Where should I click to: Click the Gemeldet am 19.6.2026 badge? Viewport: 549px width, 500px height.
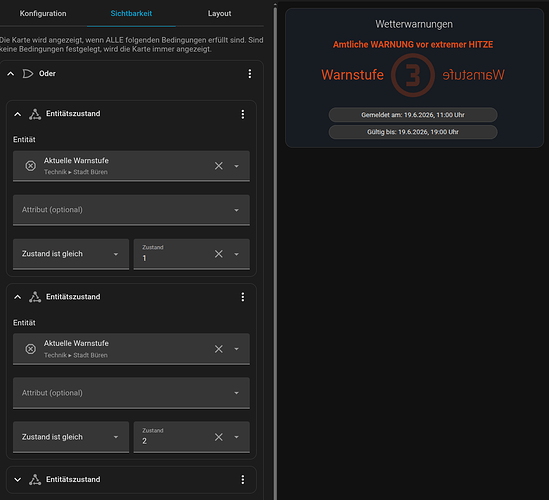(x=413, y=115)
